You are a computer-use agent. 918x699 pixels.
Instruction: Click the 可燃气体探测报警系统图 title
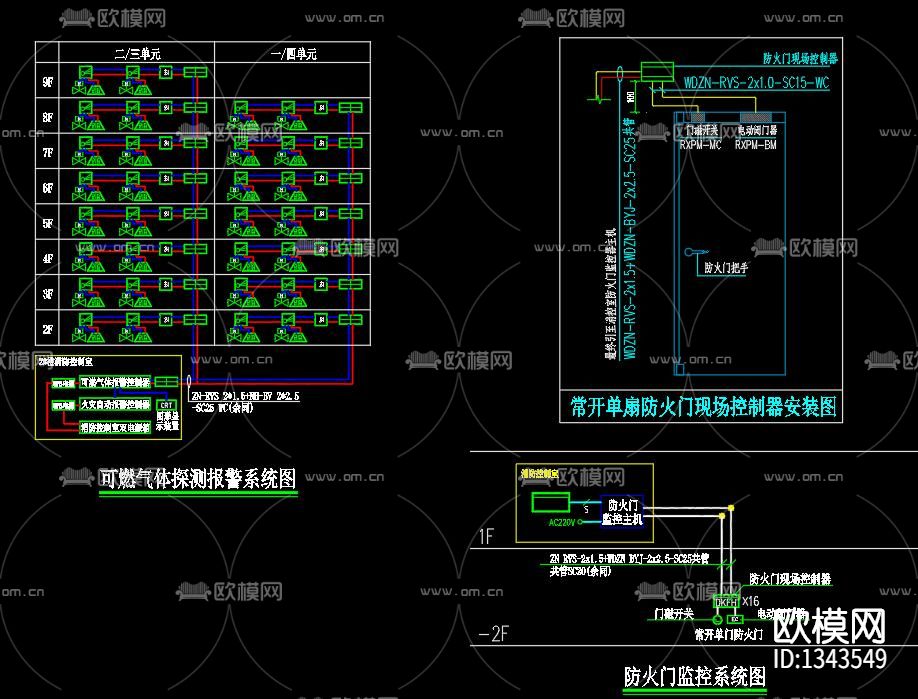click(198, 480)
